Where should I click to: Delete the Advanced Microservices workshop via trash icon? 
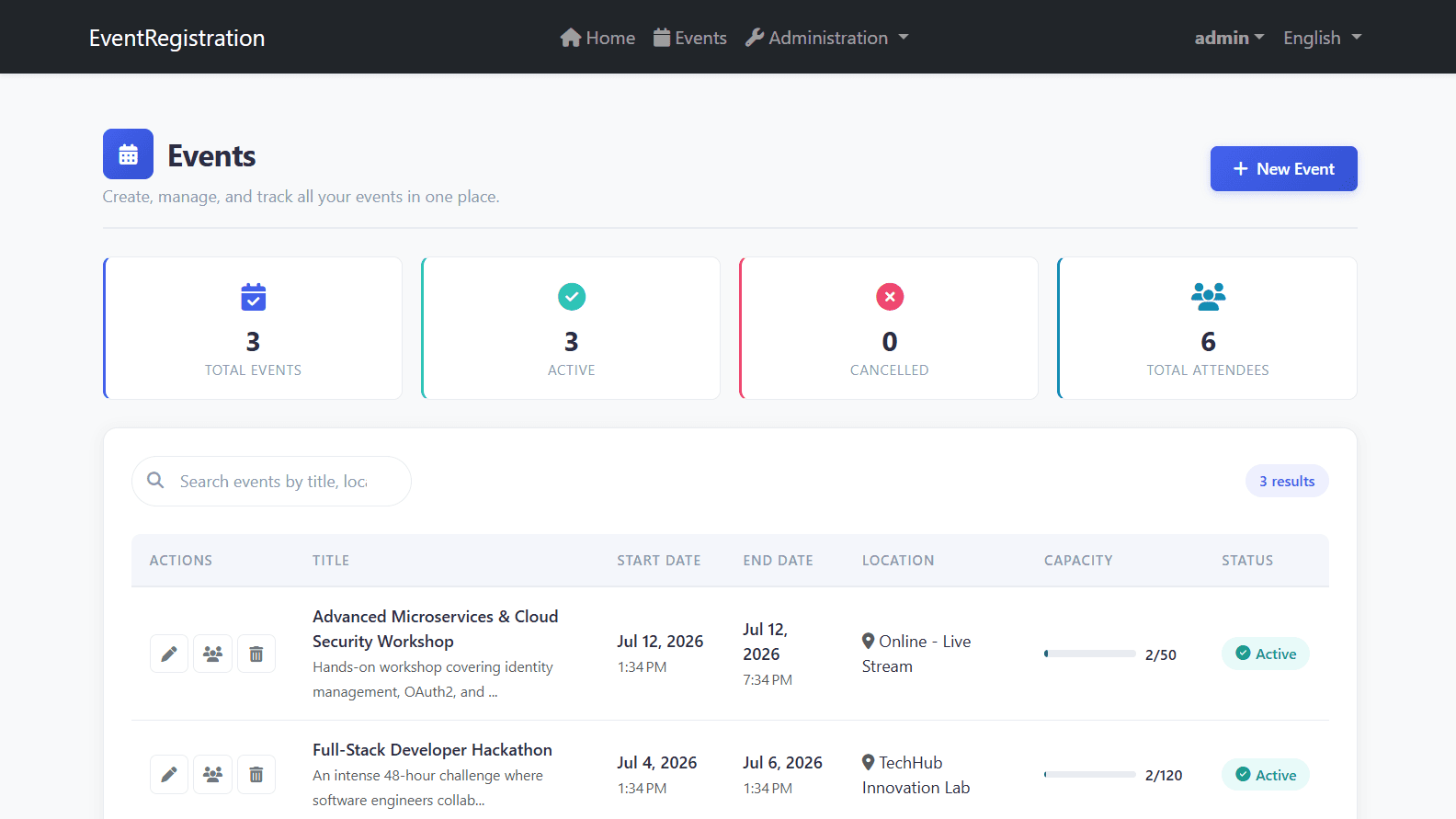[256, 654]
